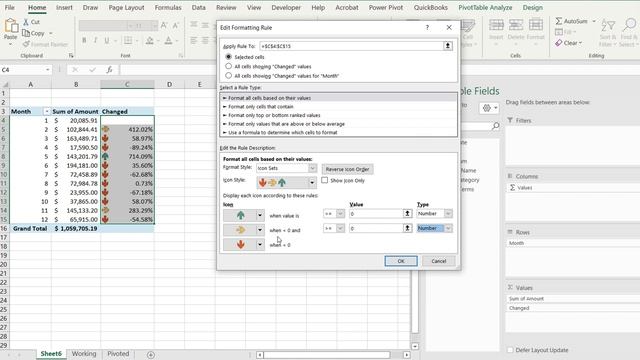Click the Grand Total cell A16
Viewport: 640px width, 360px height.
click(30, 229)
